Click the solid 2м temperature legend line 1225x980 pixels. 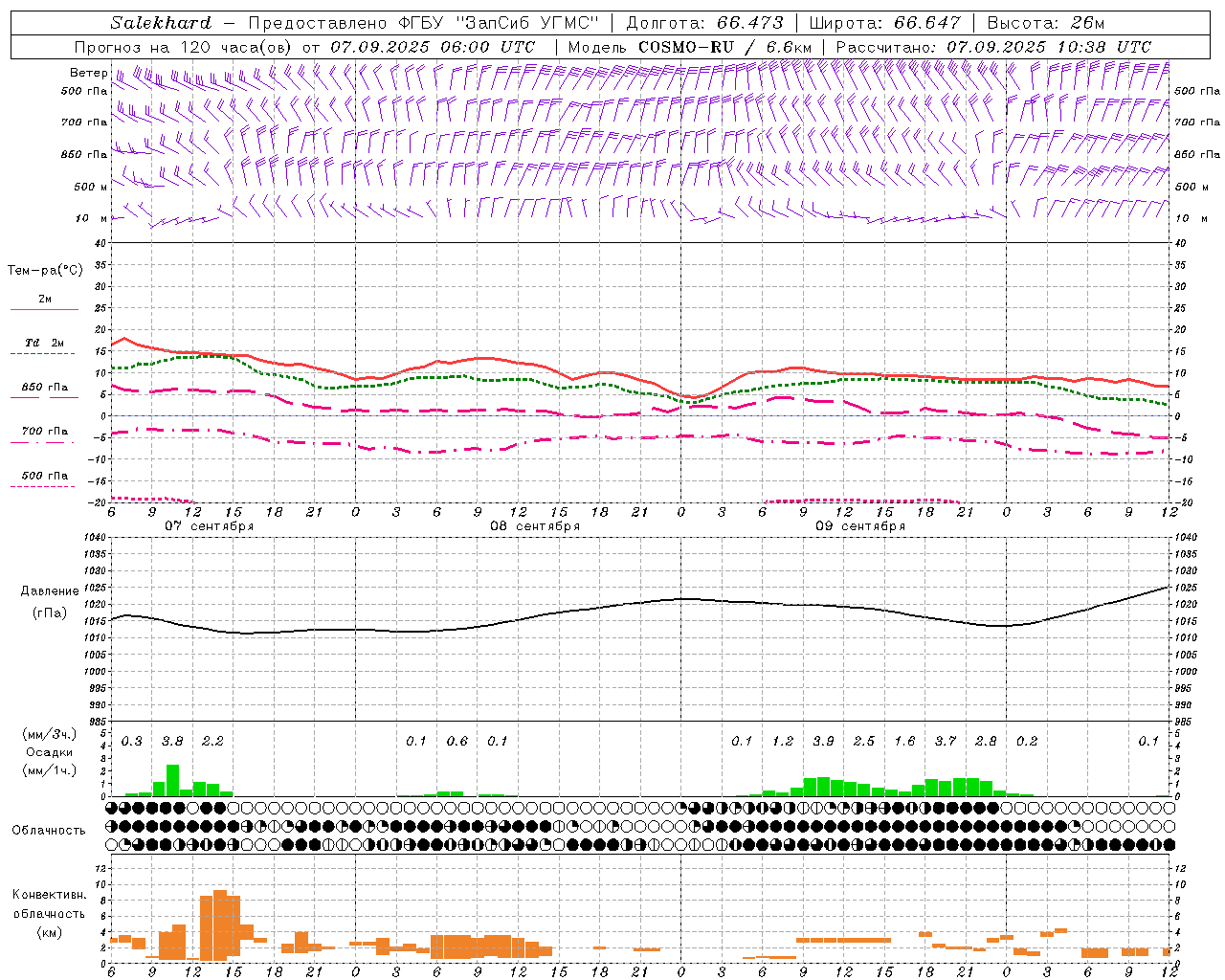(44, 309)
